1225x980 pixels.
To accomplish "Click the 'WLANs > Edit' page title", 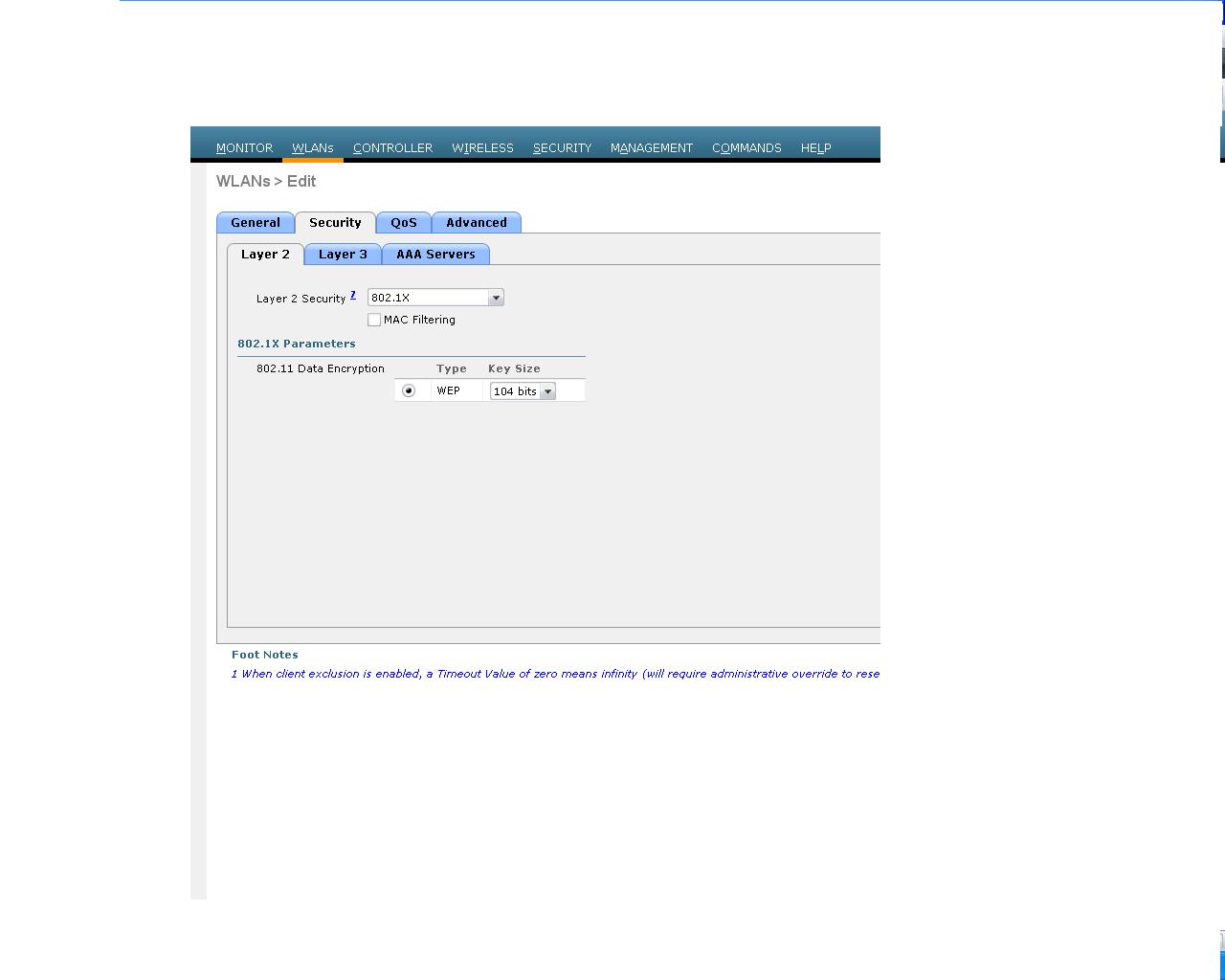I will coord(266,181).
